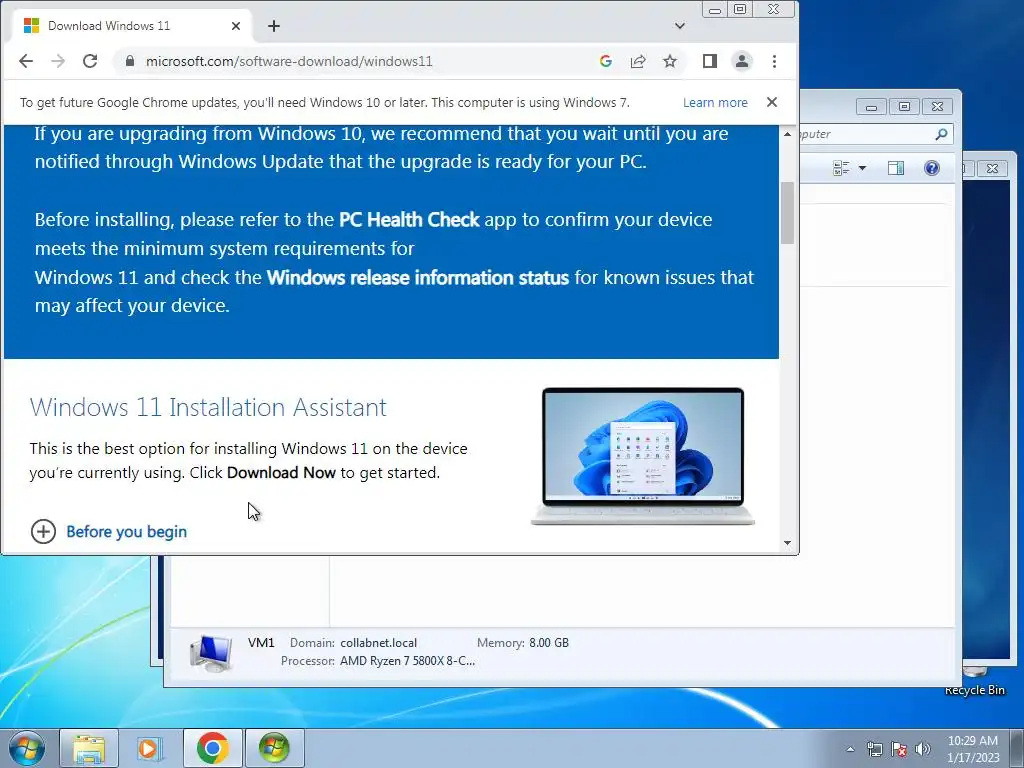Show hidden tray icons arrow
The image size is (1024, 768).
[x=850, y=749]
